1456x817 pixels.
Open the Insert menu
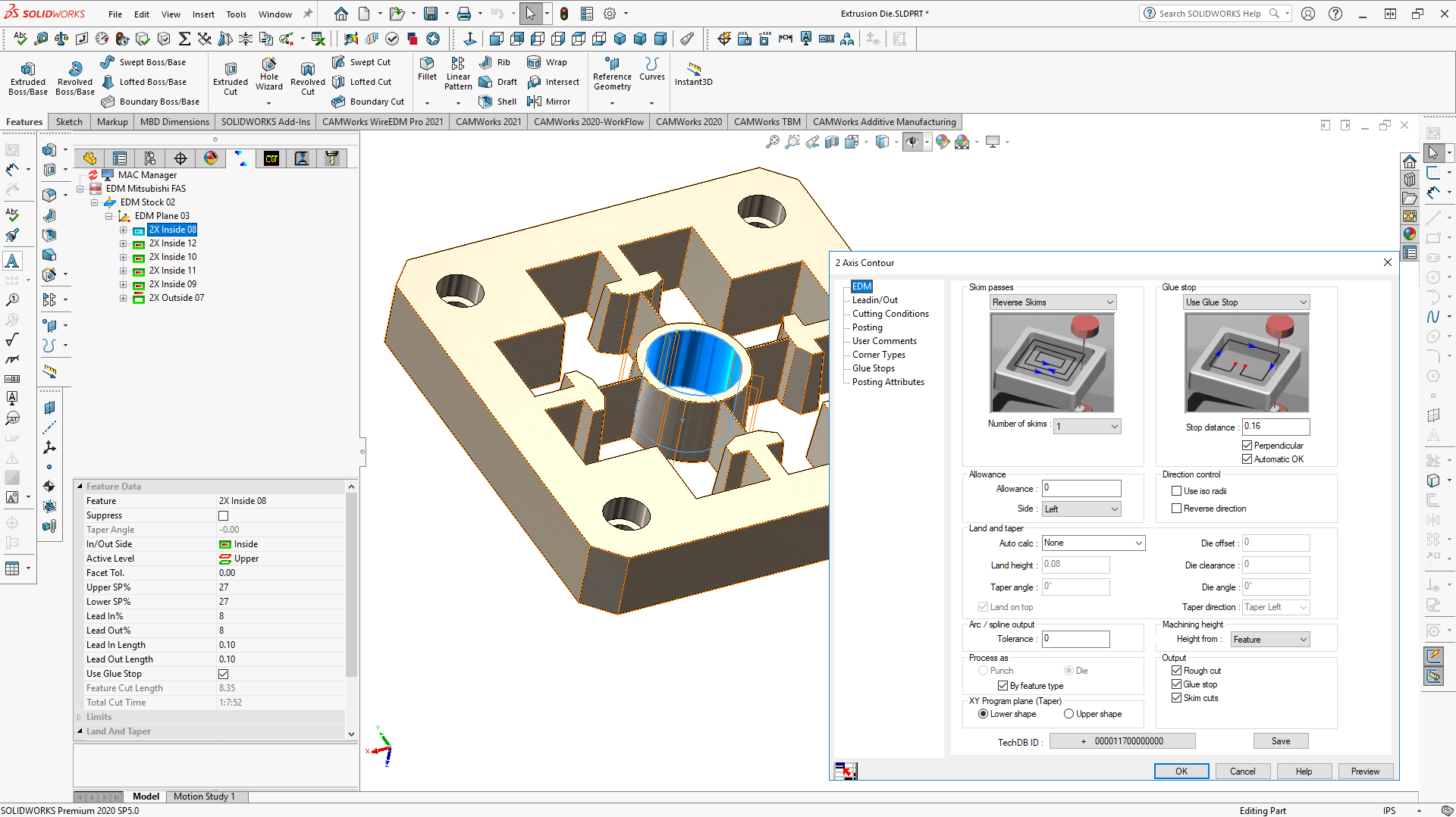(203, 13)
